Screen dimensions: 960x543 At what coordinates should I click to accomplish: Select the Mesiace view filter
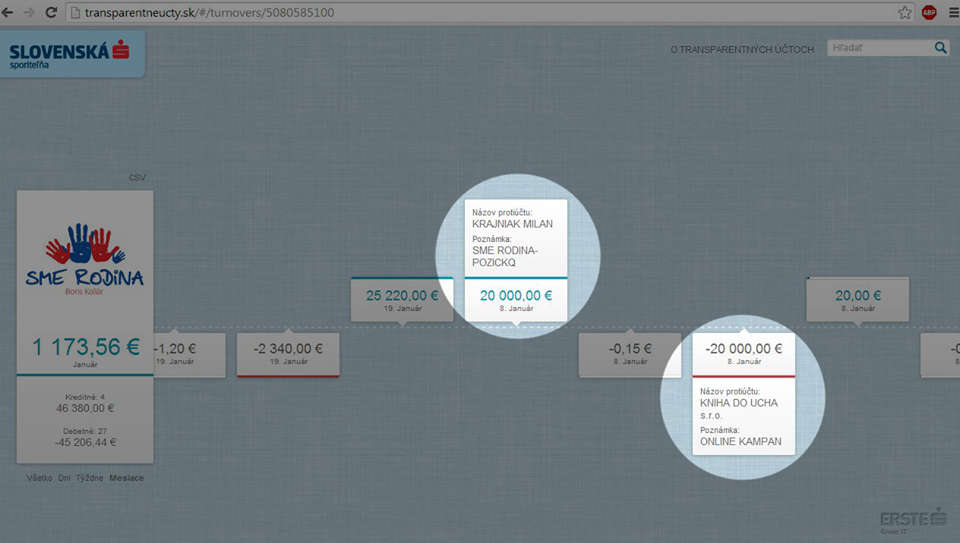[126, 477]
